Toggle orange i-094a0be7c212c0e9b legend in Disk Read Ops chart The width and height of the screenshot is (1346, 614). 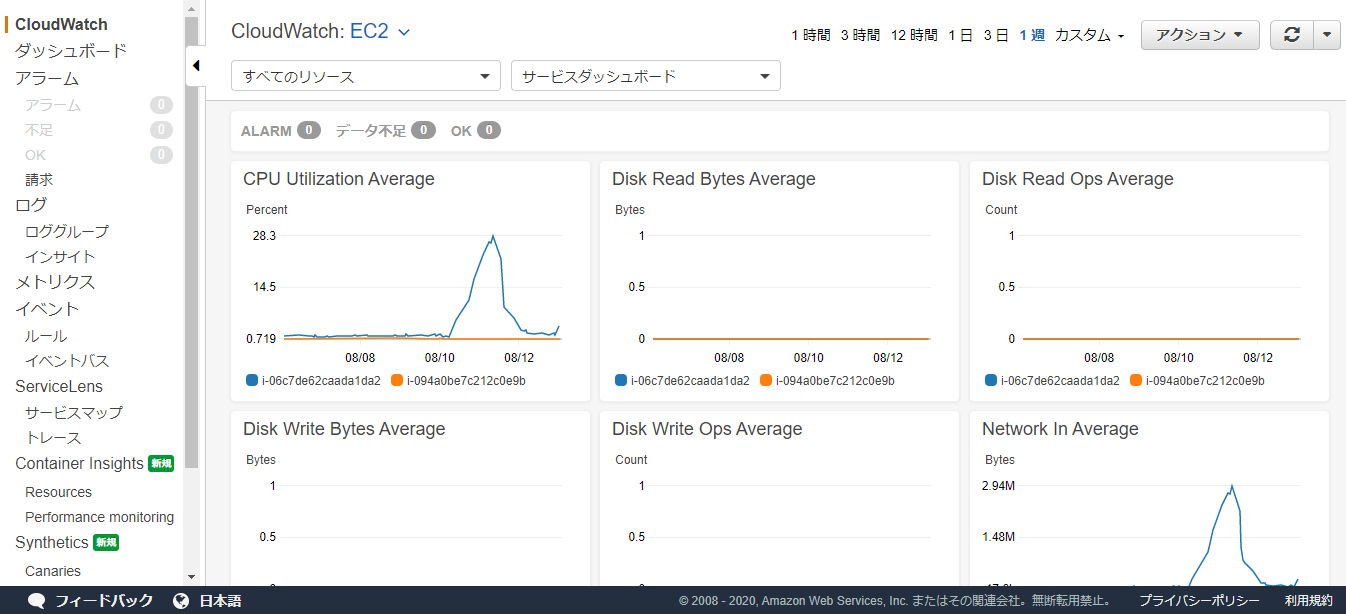[x=1197, y=380]
